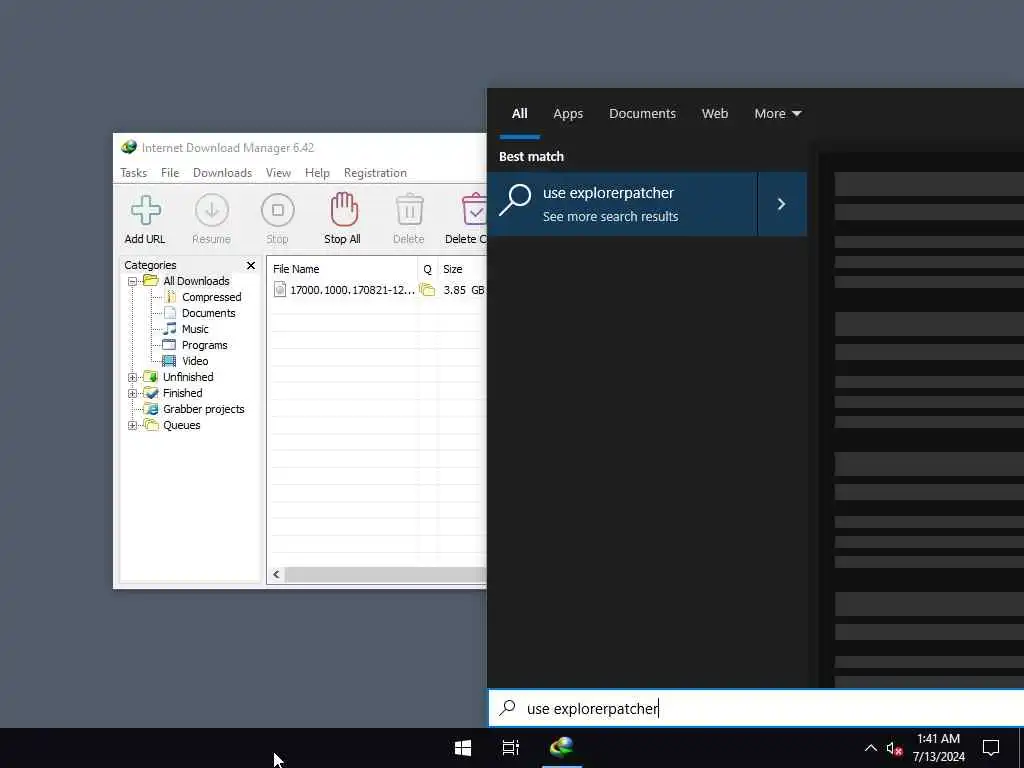Select the Programs category
The image size is (1024, 768).
tap(204, 345)
